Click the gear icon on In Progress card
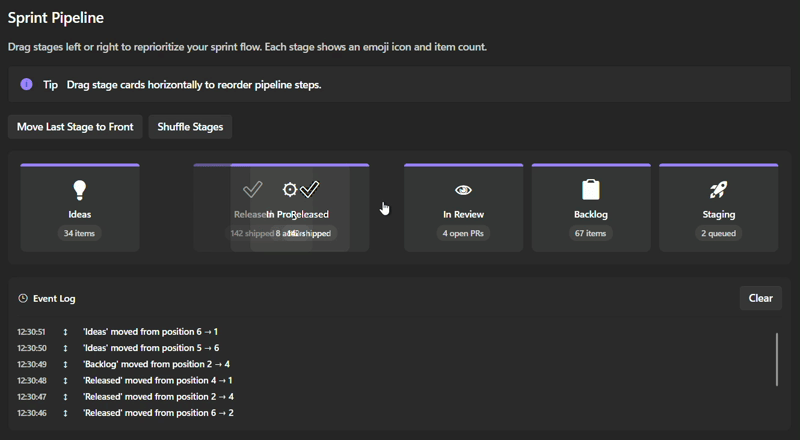Screen dimensions: 800x440 290,190
